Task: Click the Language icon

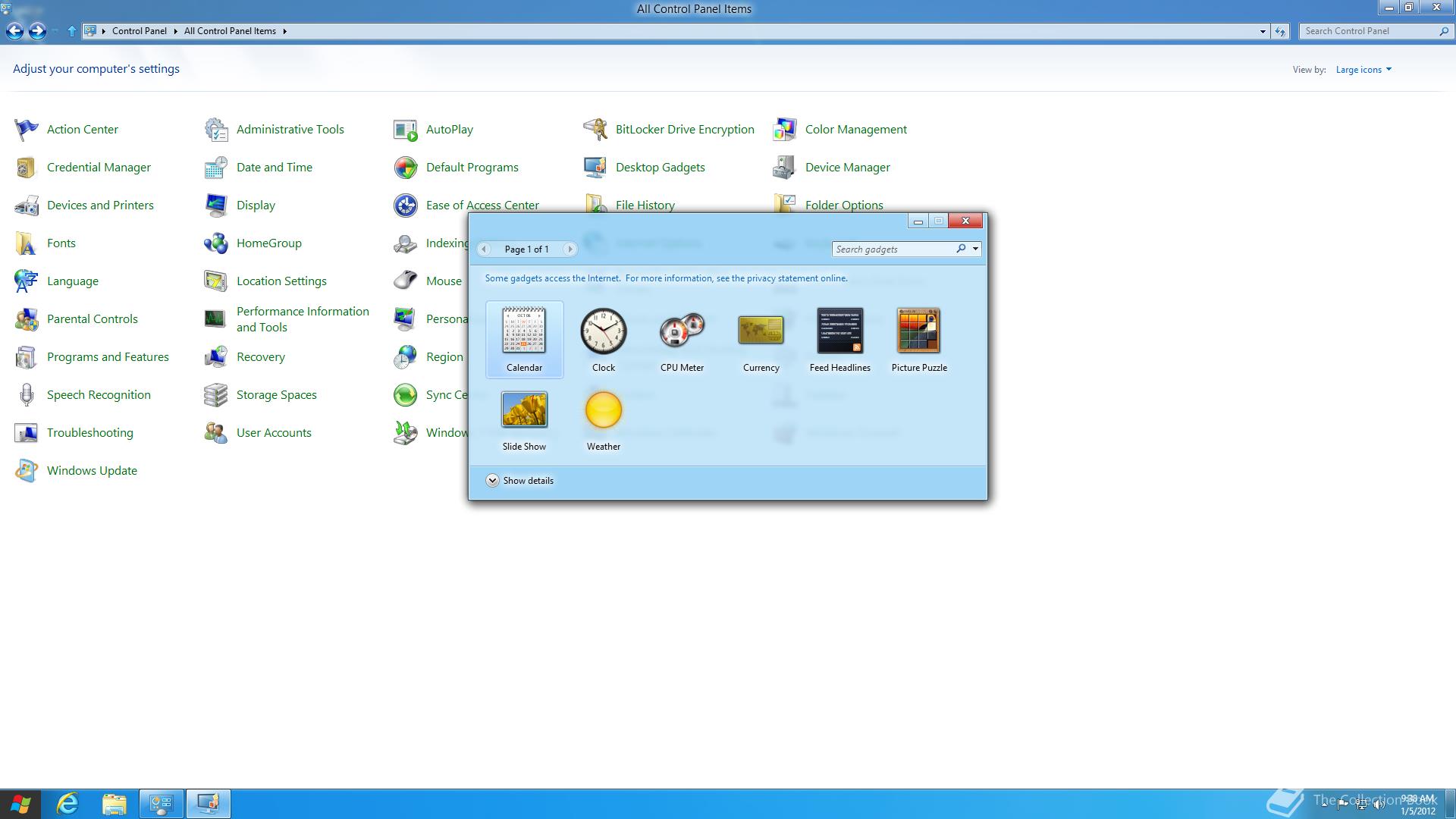Action: pyautogui.click(x=27, y=281)
